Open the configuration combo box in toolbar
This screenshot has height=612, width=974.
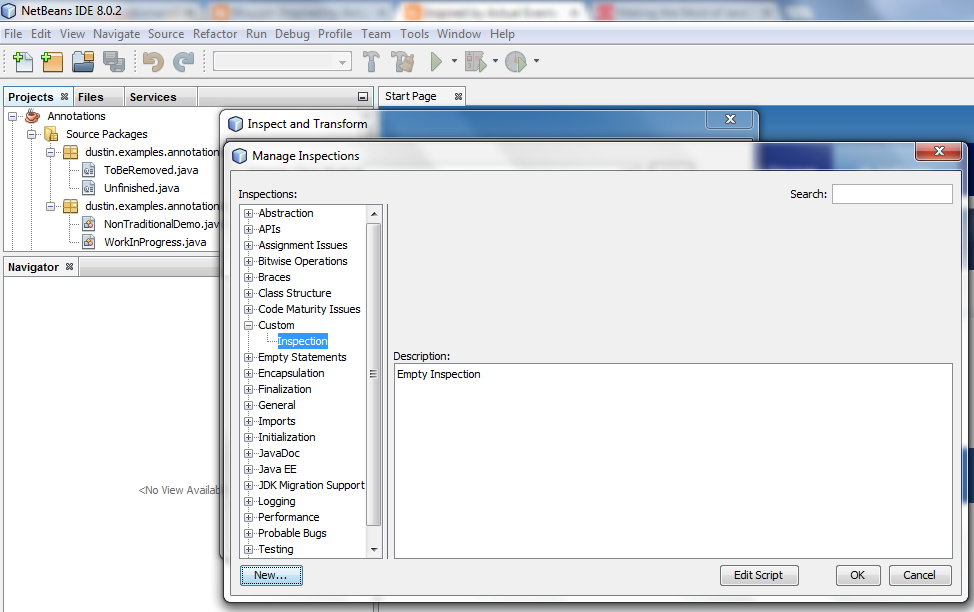coord(283,62)
